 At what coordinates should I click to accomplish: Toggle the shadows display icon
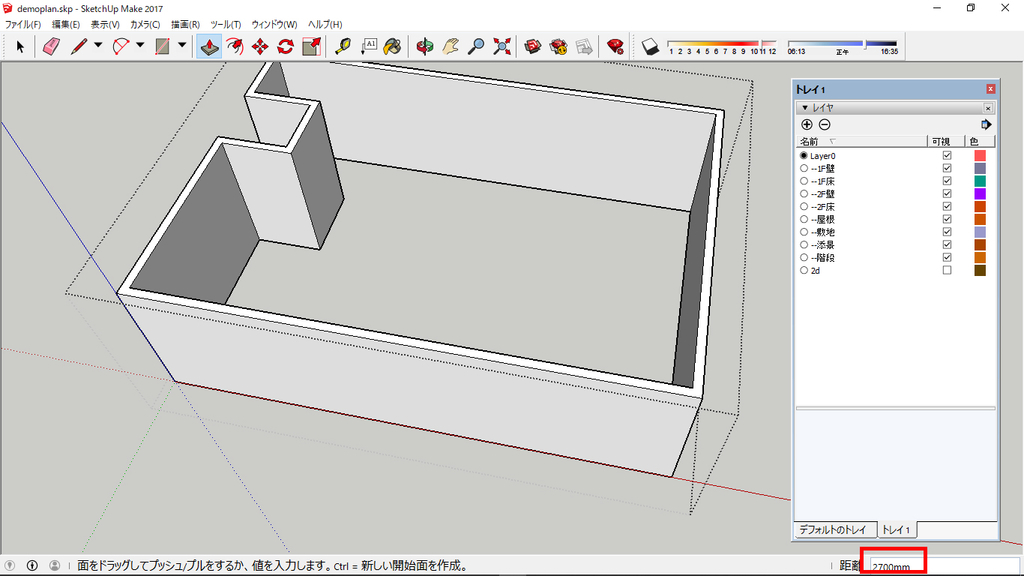650,46
